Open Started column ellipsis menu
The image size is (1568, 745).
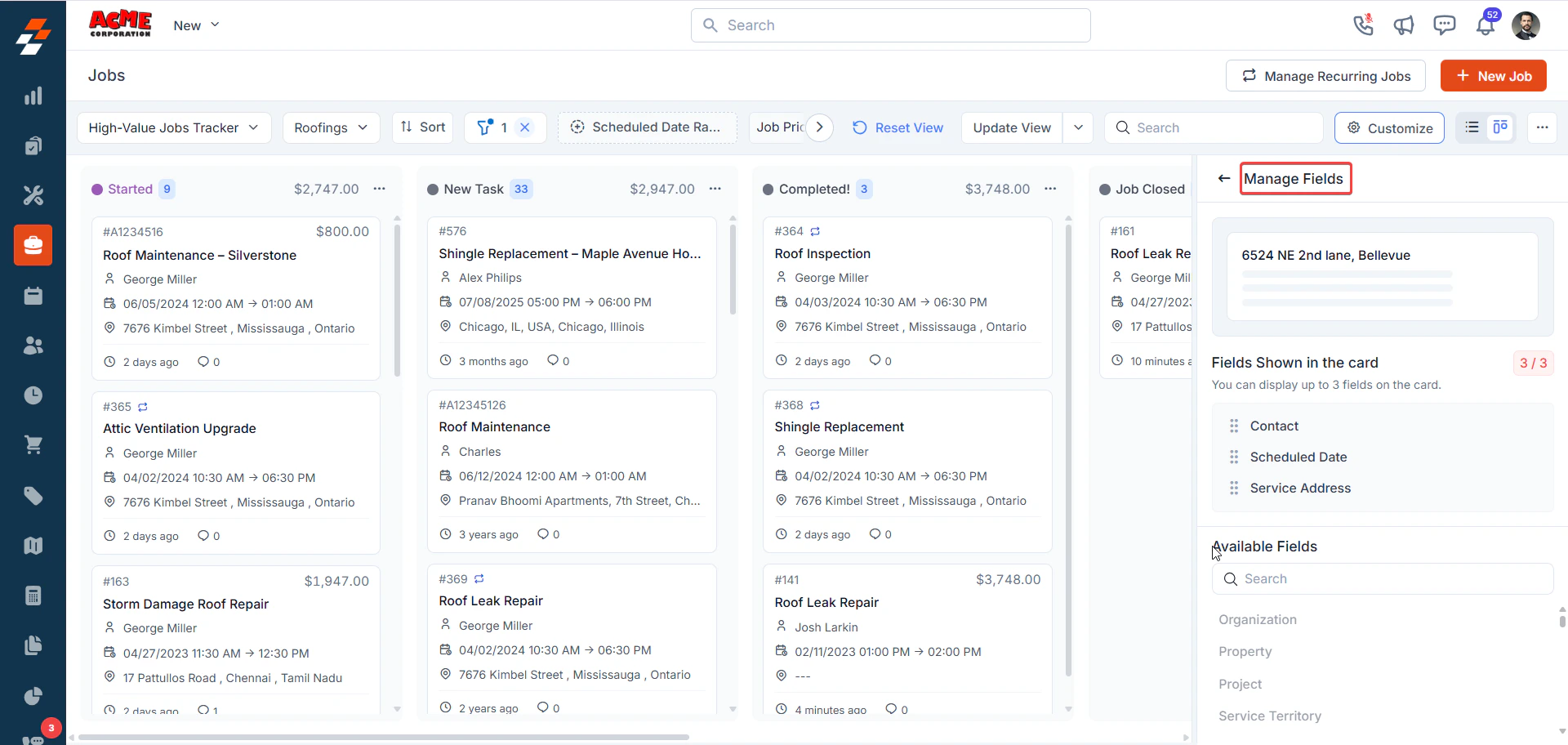[380, 189]
